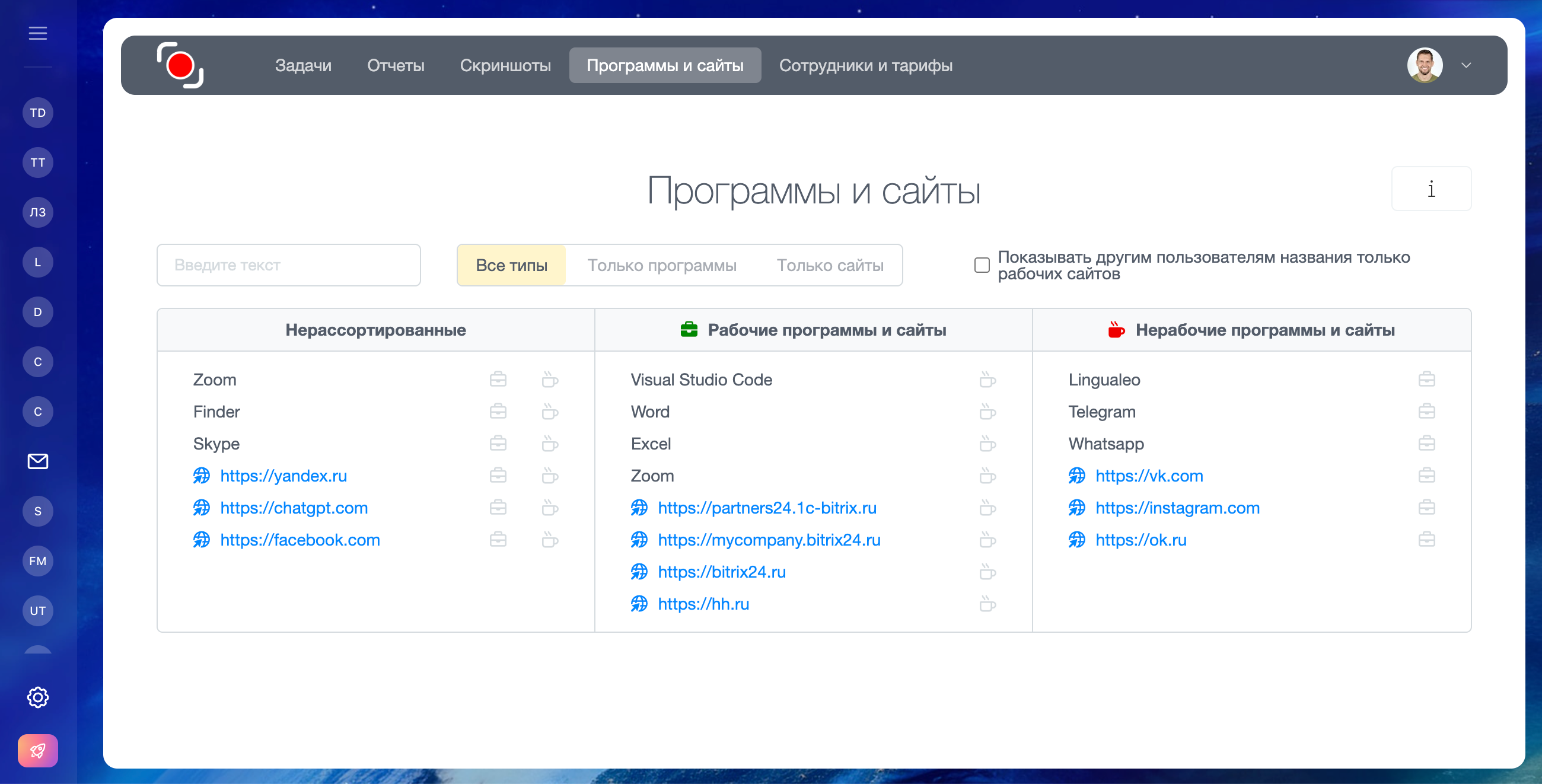Viewport: 1542px width, 784px height.
Task: Click briefcase icon next to https://yandex.ru
Action: pyautogui.click(x=498, y=476)
